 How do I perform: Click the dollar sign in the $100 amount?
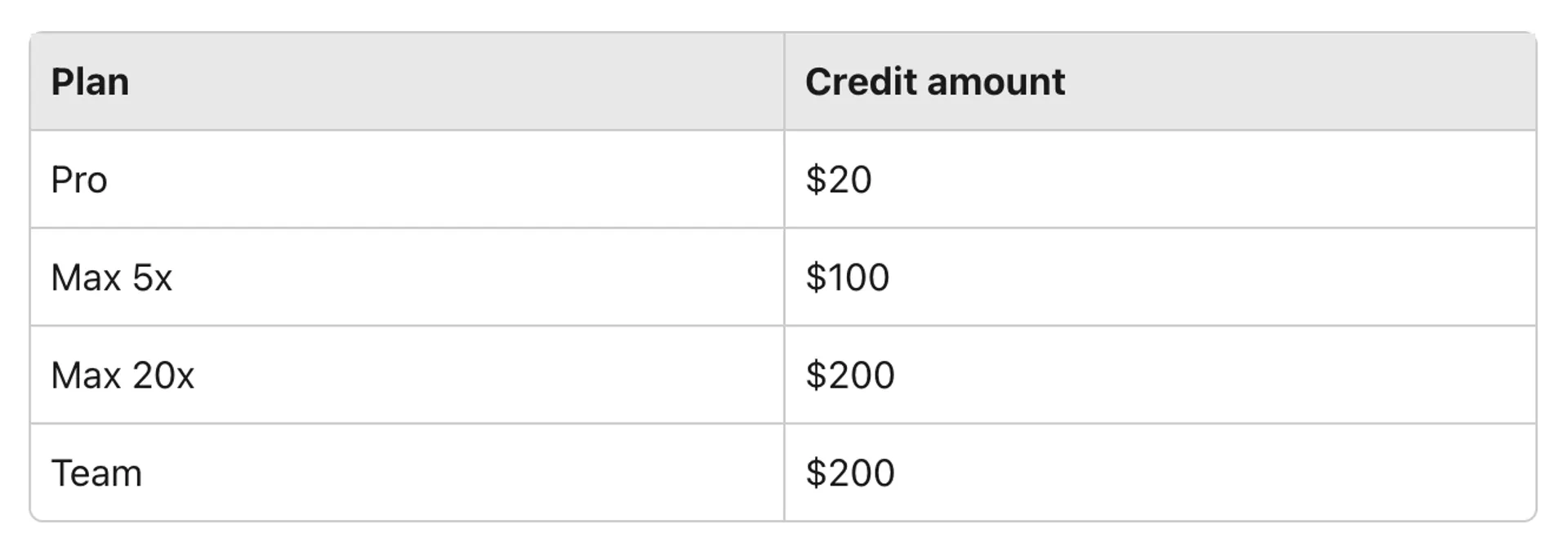(815, 278)
